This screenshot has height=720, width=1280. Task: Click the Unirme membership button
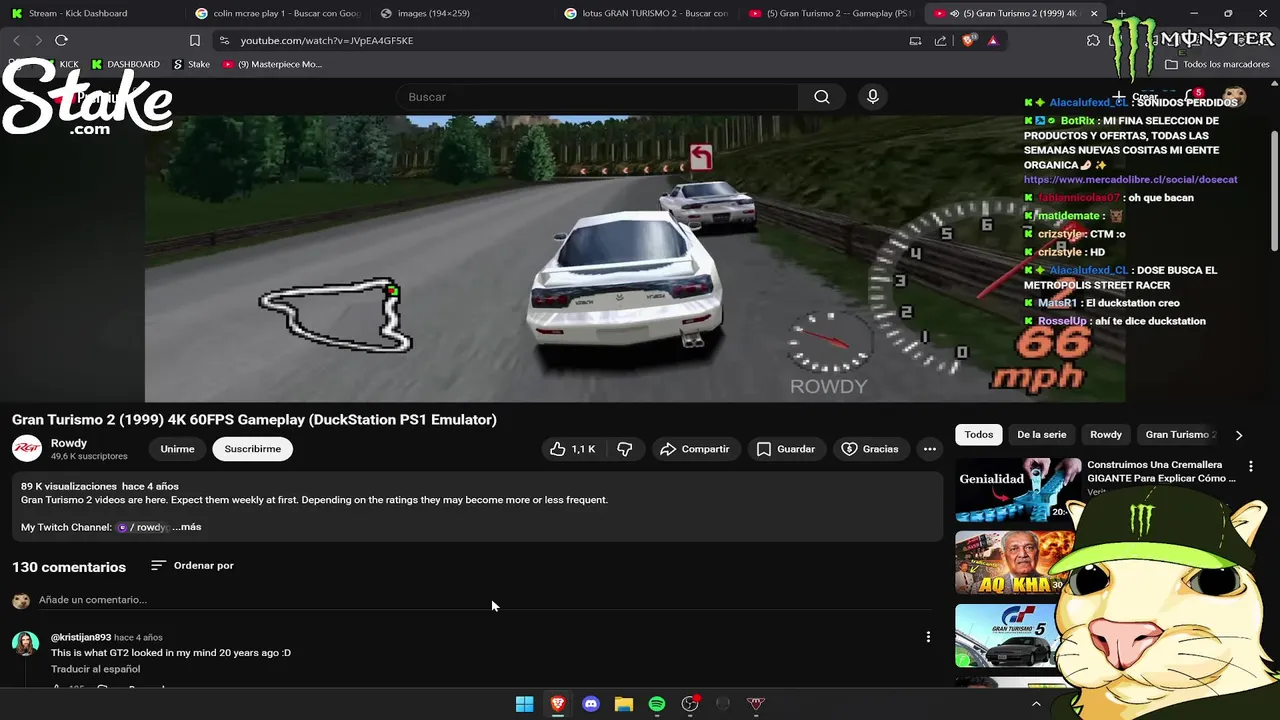click(x=177, y=449)
